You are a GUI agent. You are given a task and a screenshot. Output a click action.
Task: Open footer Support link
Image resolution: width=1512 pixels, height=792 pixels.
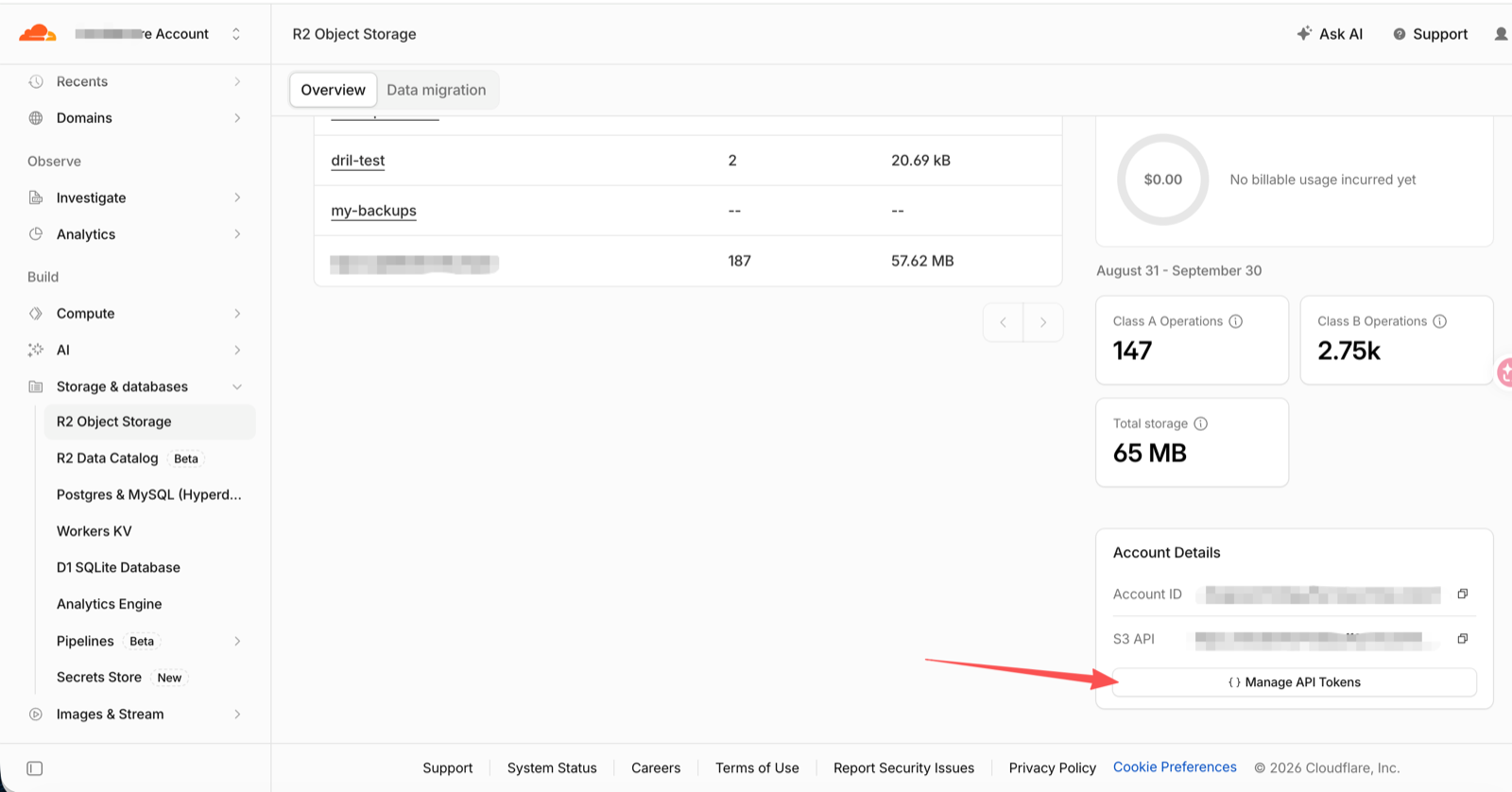[447, 768]
